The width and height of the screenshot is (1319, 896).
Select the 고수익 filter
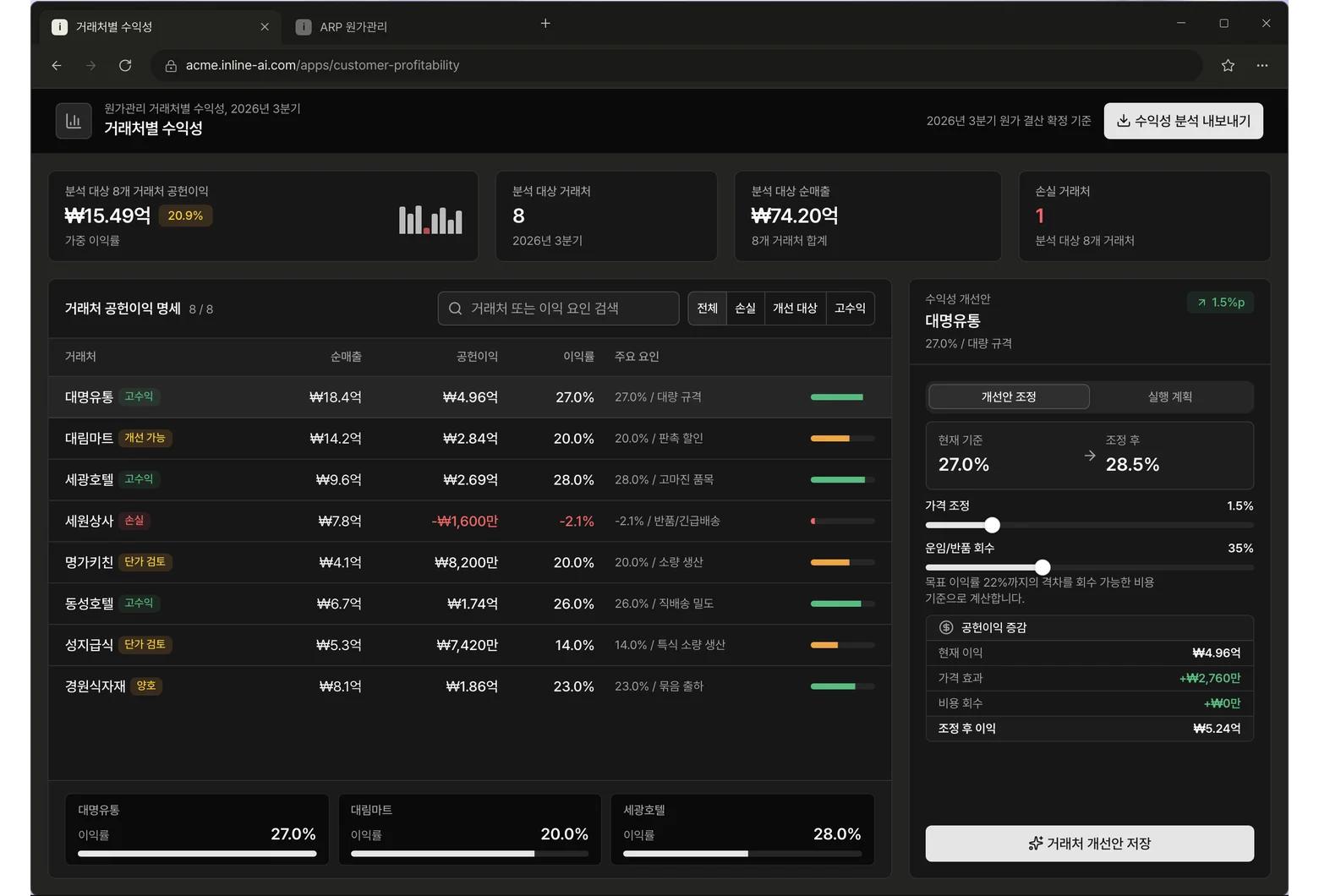point(850,309)
